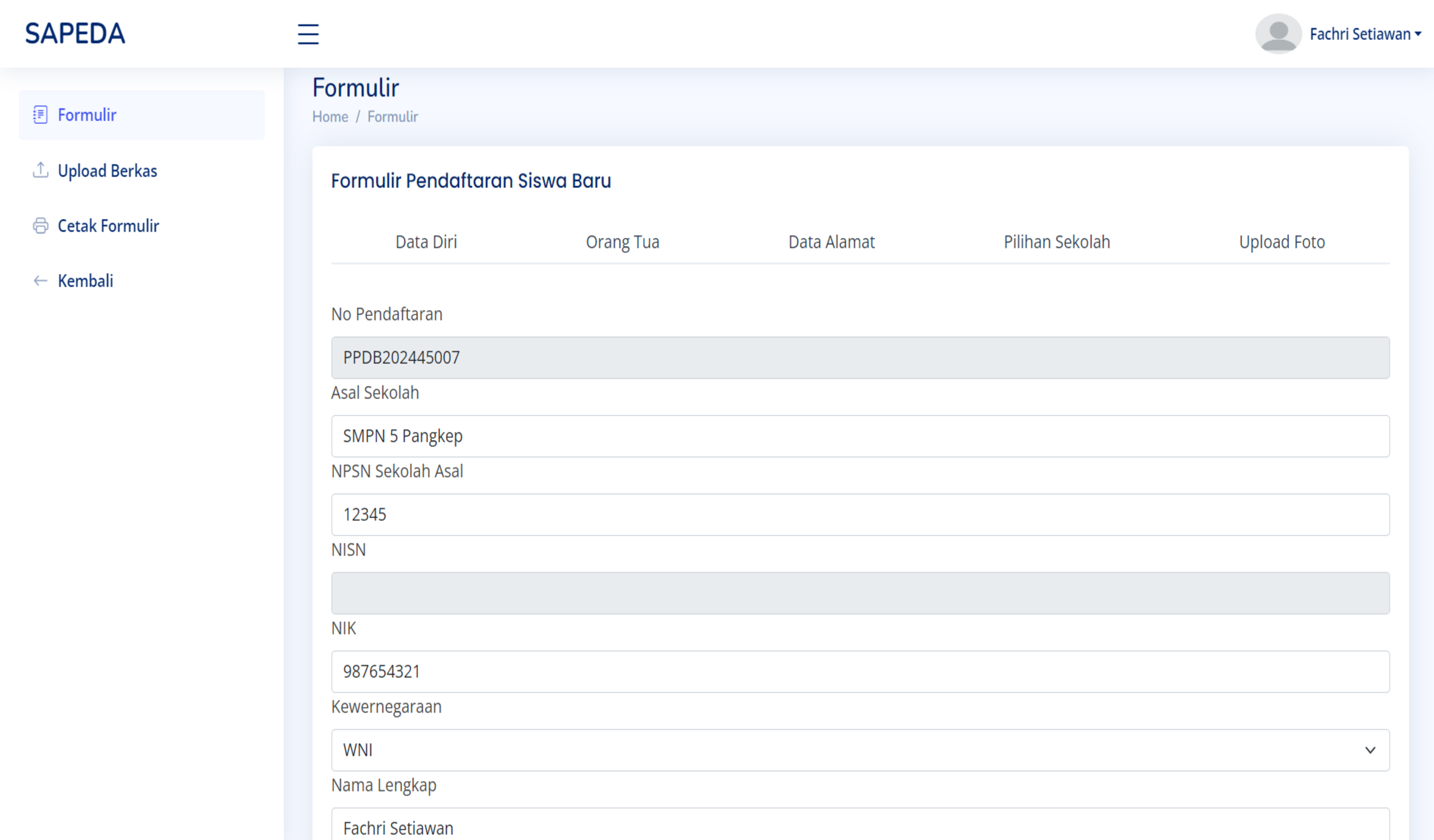
Task: Open the Fachri Setiawan account dropdown
Action: (x=1365, y=34)
